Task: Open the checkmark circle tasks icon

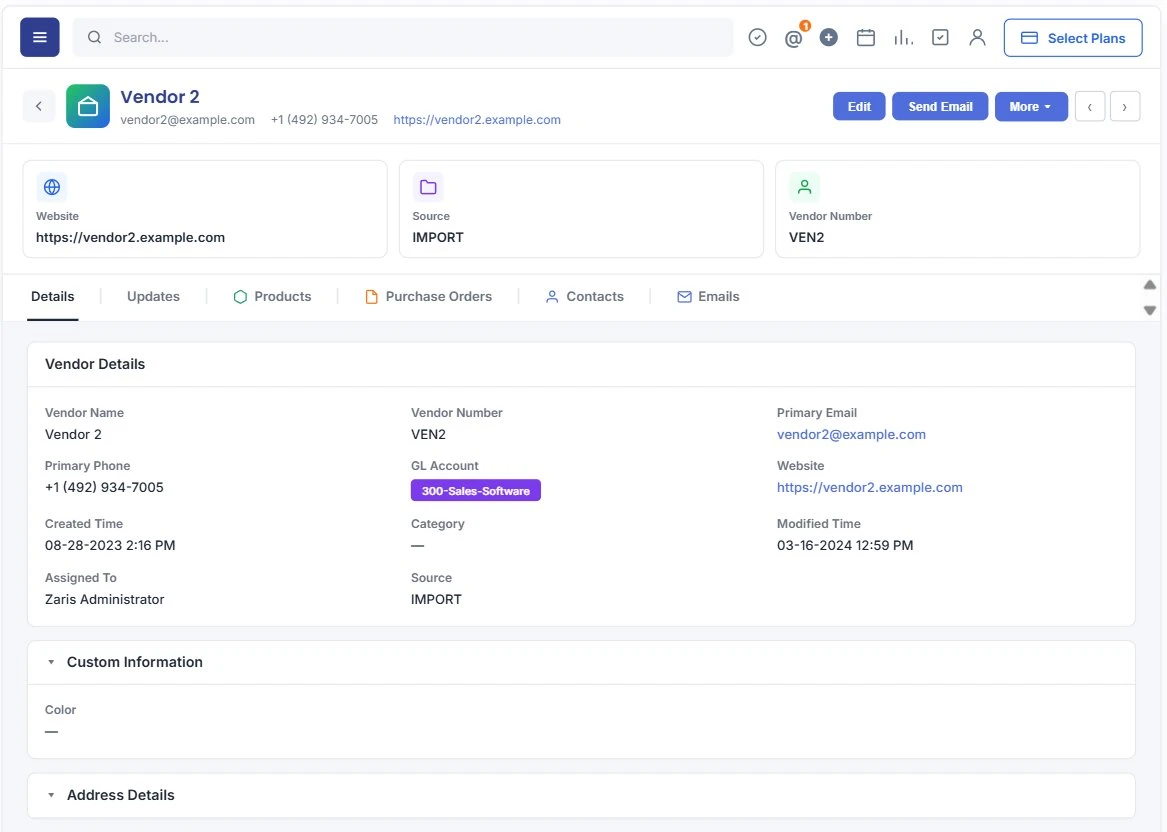Action: (757, 37)
